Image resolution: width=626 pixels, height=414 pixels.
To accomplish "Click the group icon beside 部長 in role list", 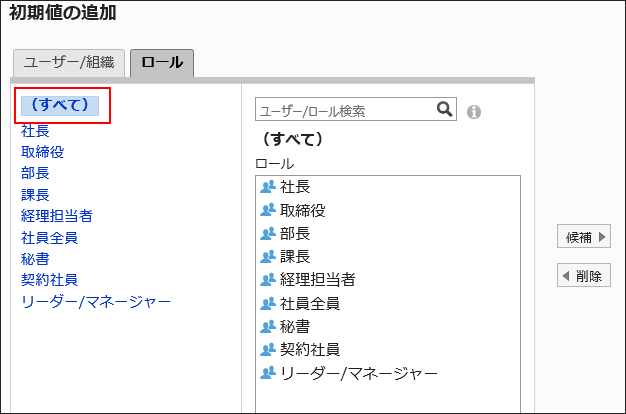I will (268, 233).
